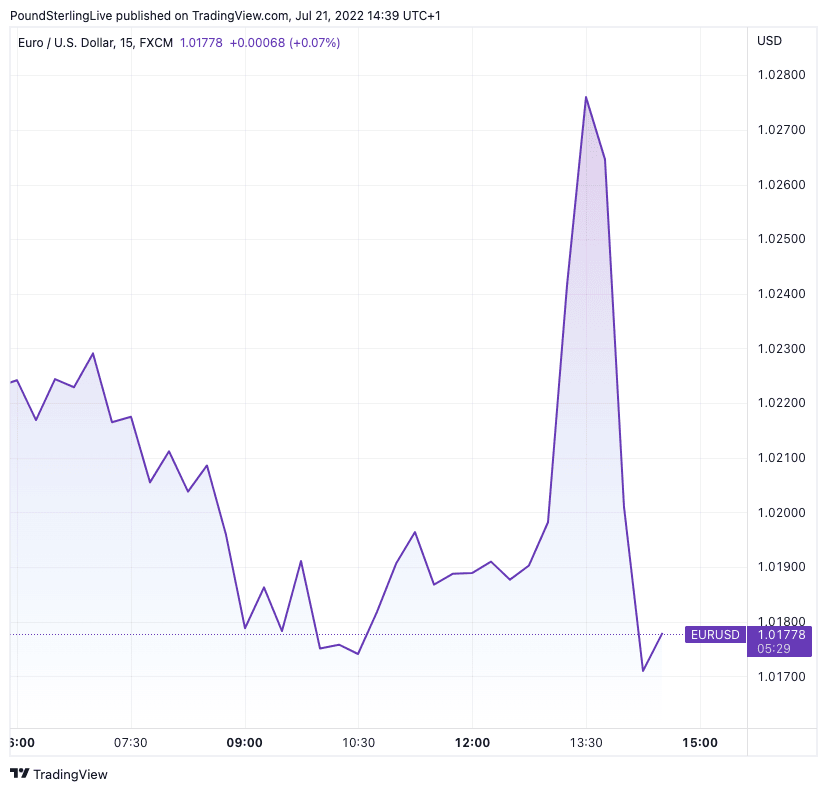
Task: Click the PoundSterlingLive published header text
Action: coord(225,16)
